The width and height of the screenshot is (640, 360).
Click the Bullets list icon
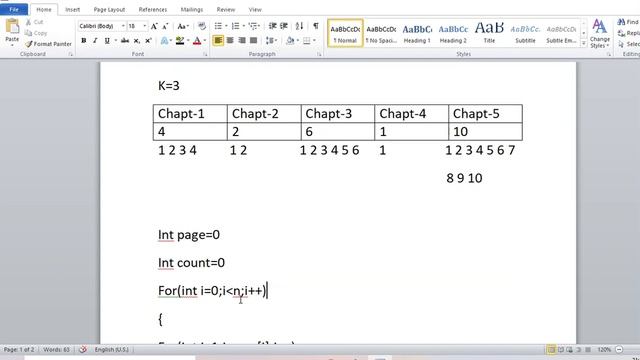click(218, 26)
